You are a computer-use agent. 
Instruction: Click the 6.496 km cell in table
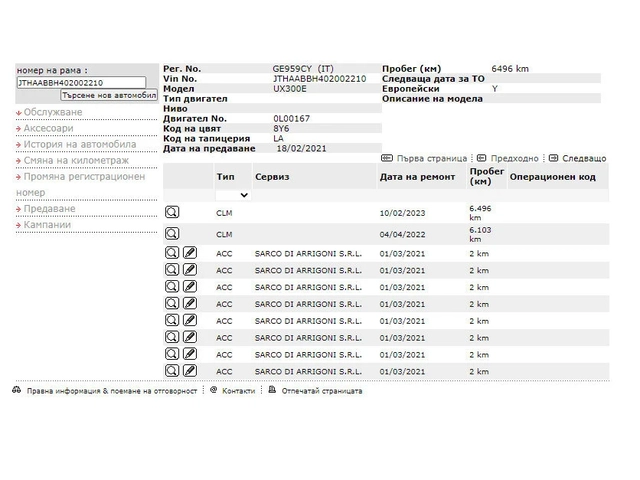pos(480,213)
